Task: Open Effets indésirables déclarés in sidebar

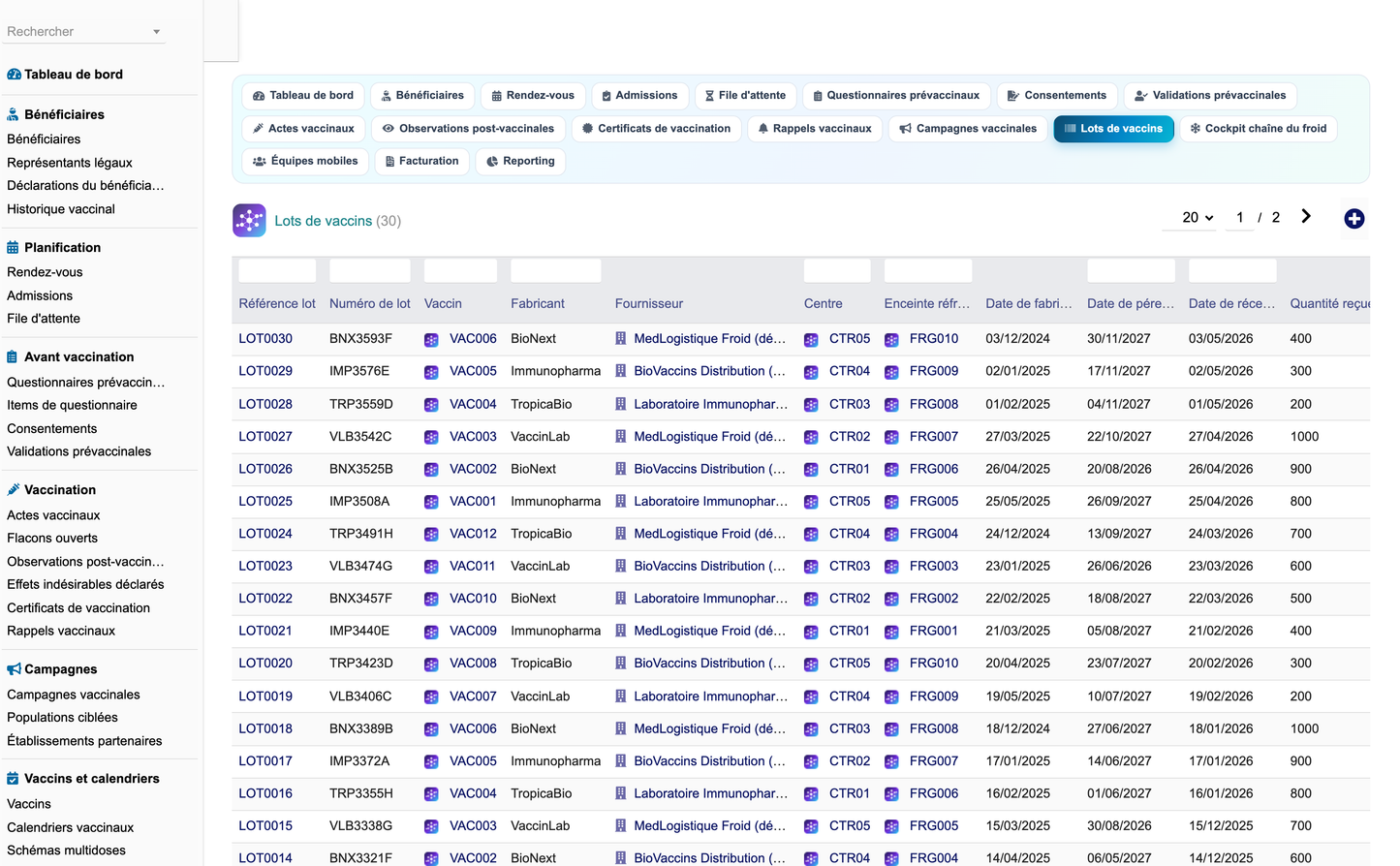Action: [85, 585]
